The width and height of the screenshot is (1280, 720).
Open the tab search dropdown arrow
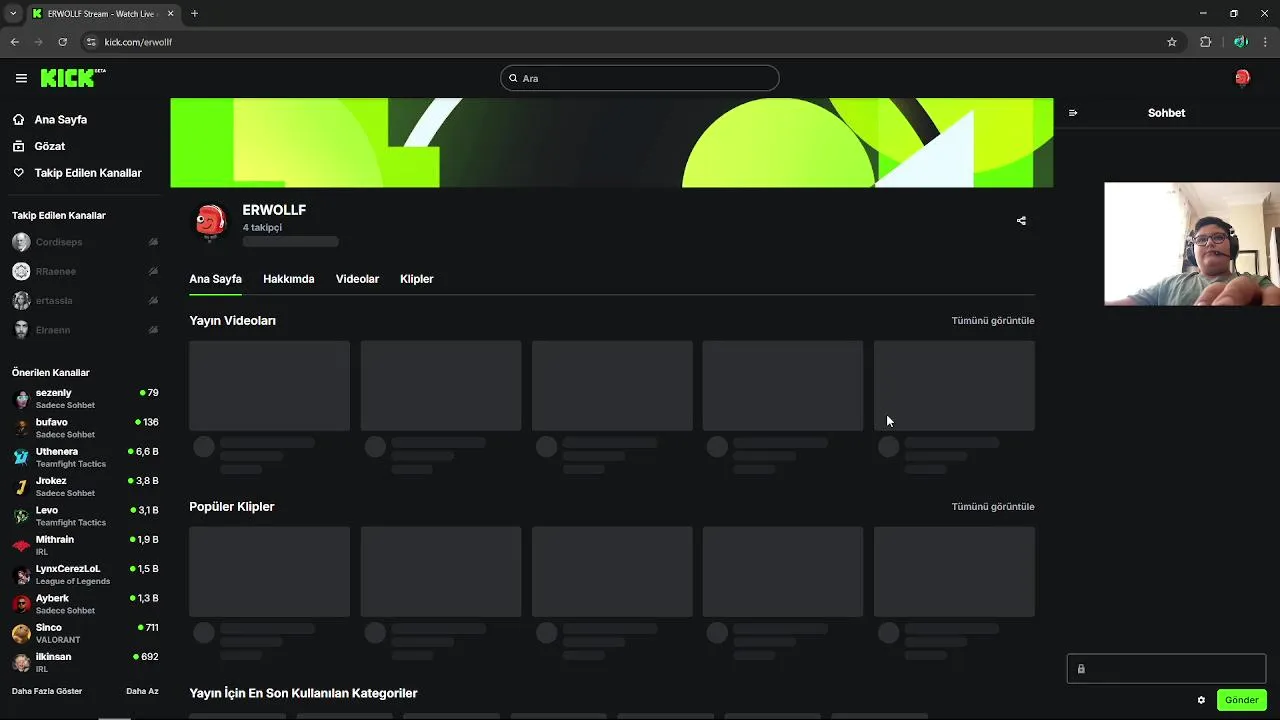13,14
